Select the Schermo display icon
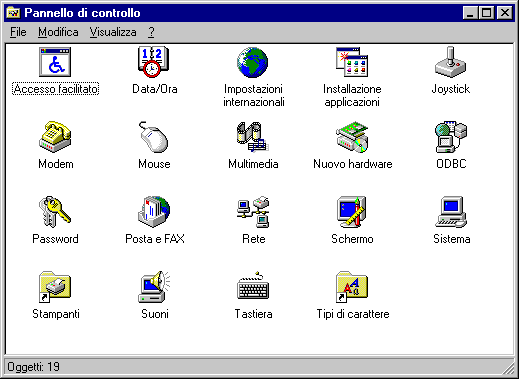 click(352, 212)
